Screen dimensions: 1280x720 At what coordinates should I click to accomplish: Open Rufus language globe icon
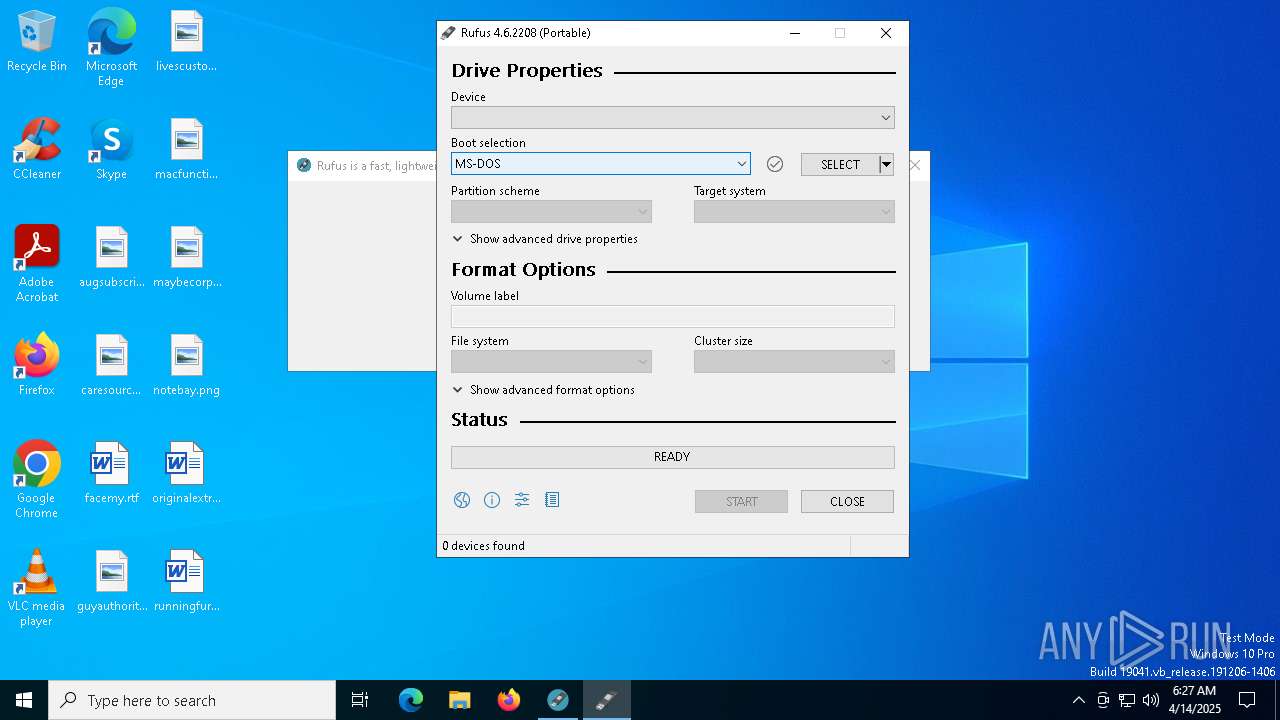(x=462, y=500)
